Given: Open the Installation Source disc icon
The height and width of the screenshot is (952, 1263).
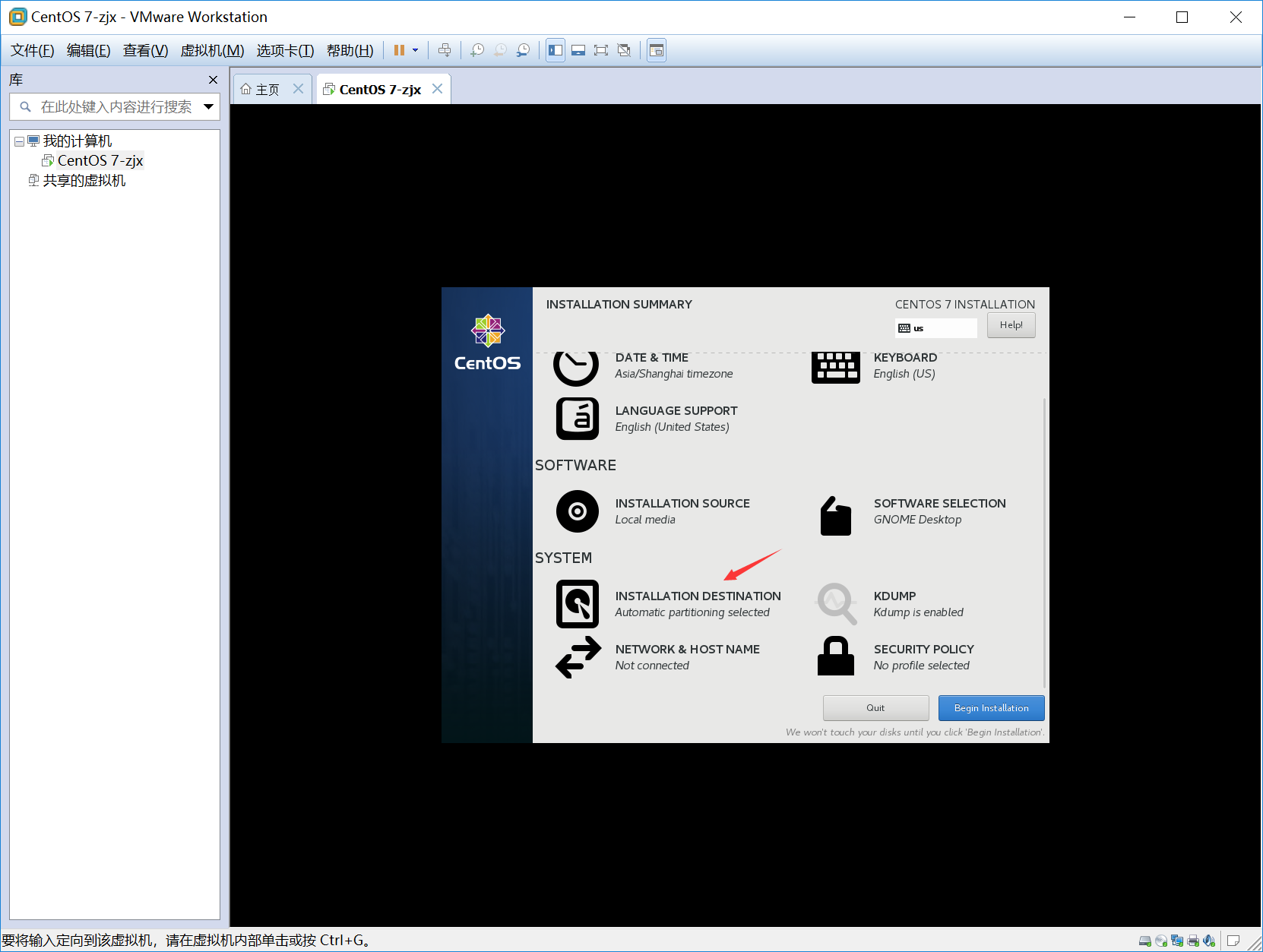Looking at the screenshot, I should coord(578,511).
